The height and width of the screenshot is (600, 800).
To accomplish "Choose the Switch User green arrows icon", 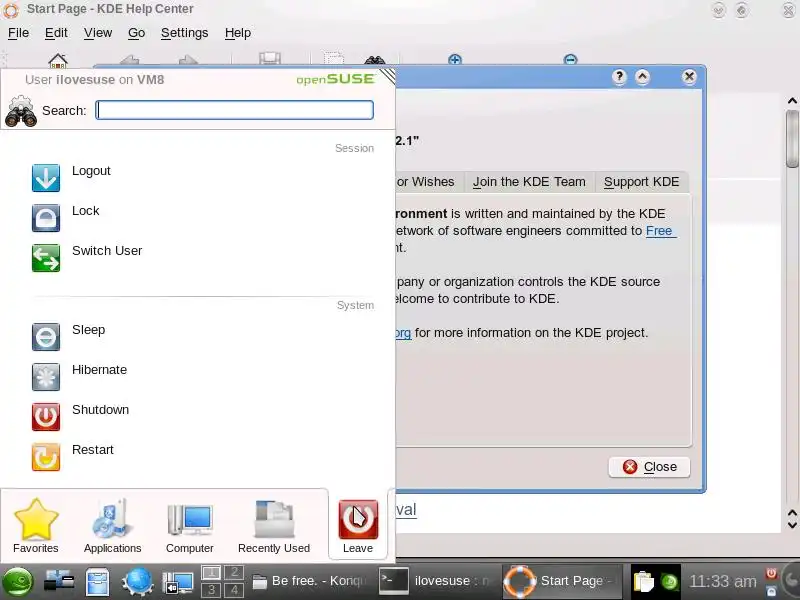I will tap(46, 258).
